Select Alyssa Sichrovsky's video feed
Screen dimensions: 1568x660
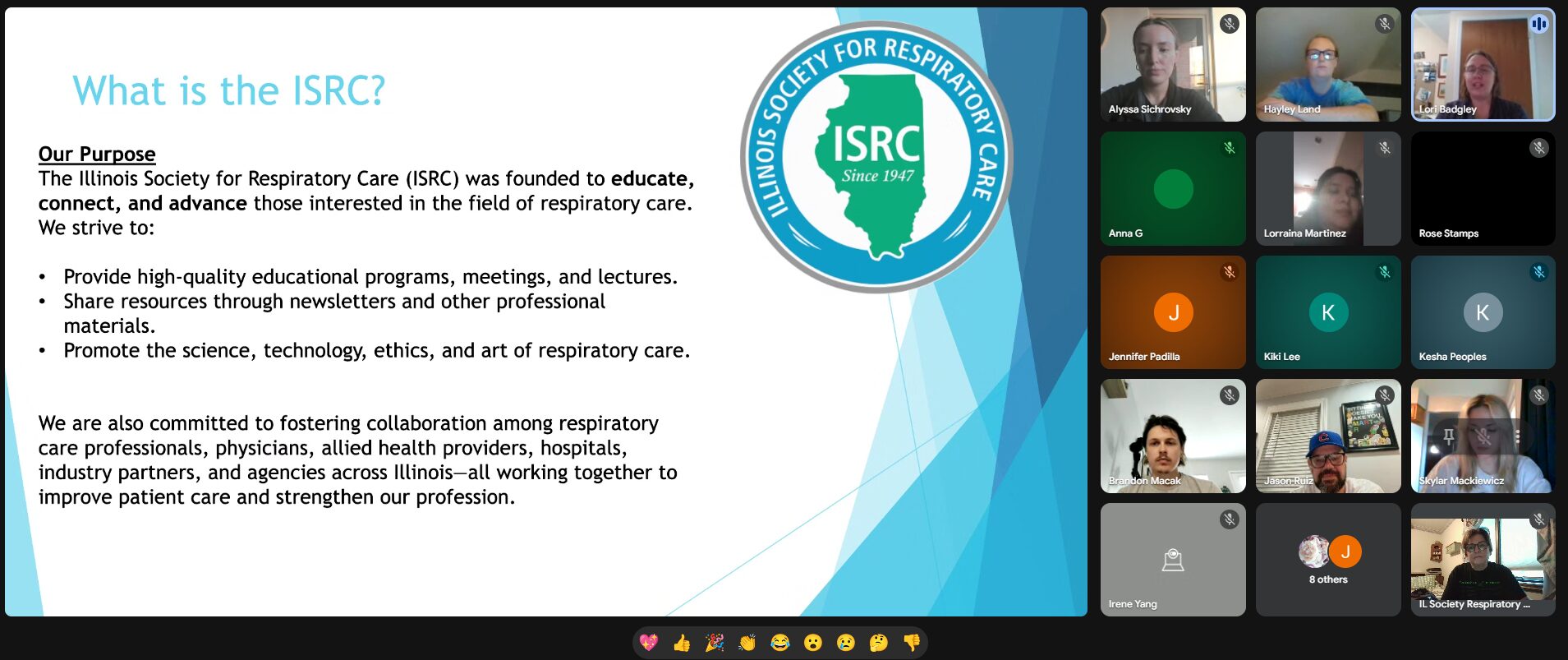[1173, 65]
